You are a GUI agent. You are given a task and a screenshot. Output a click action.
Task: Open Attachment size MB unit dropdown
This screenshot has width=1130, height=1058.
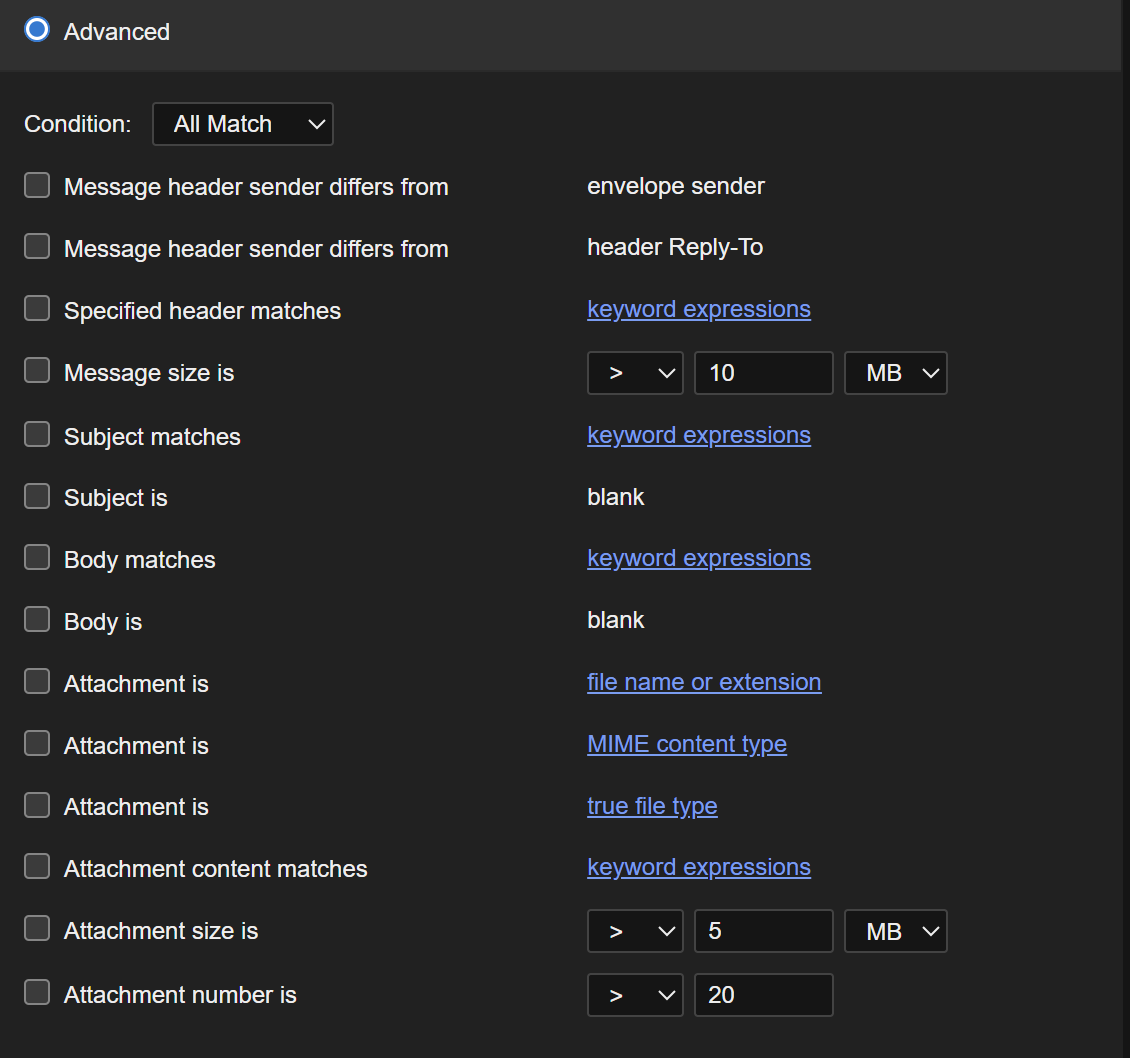click(896, 931)
